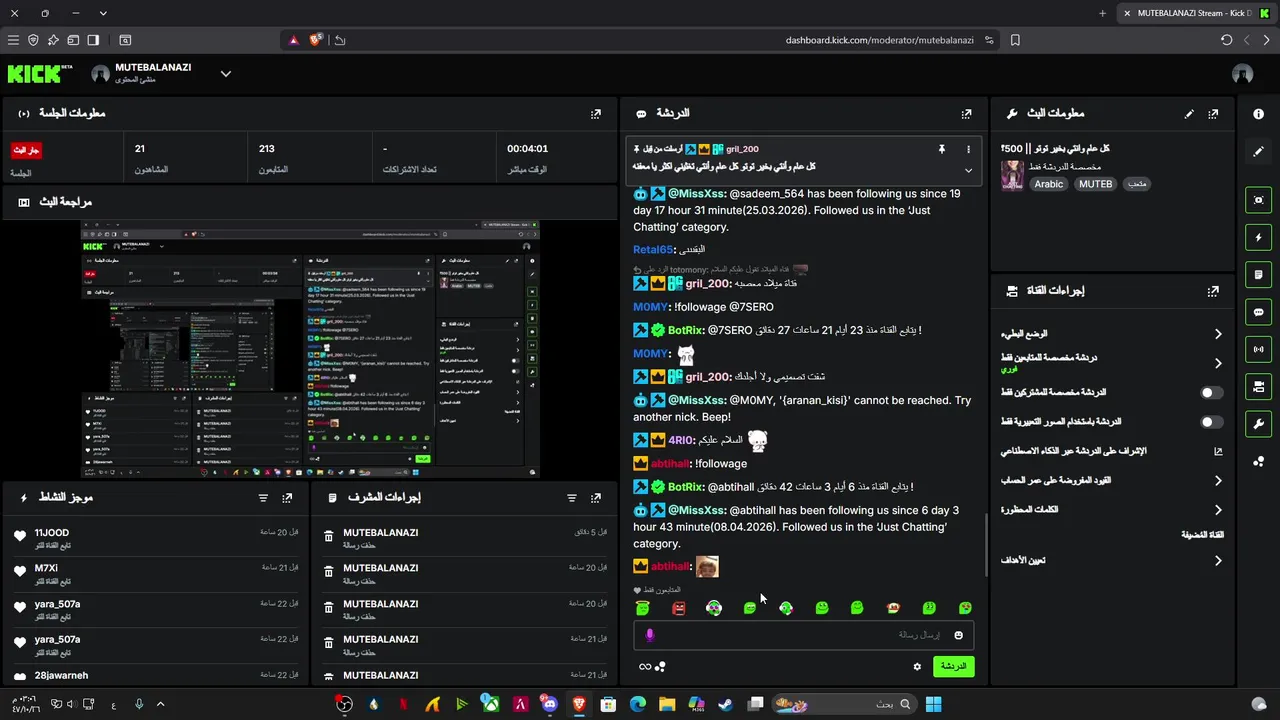Expand account age restrictions row
The height and width of the screenshot is (720, 1280).
click(x=1112, y=481)
